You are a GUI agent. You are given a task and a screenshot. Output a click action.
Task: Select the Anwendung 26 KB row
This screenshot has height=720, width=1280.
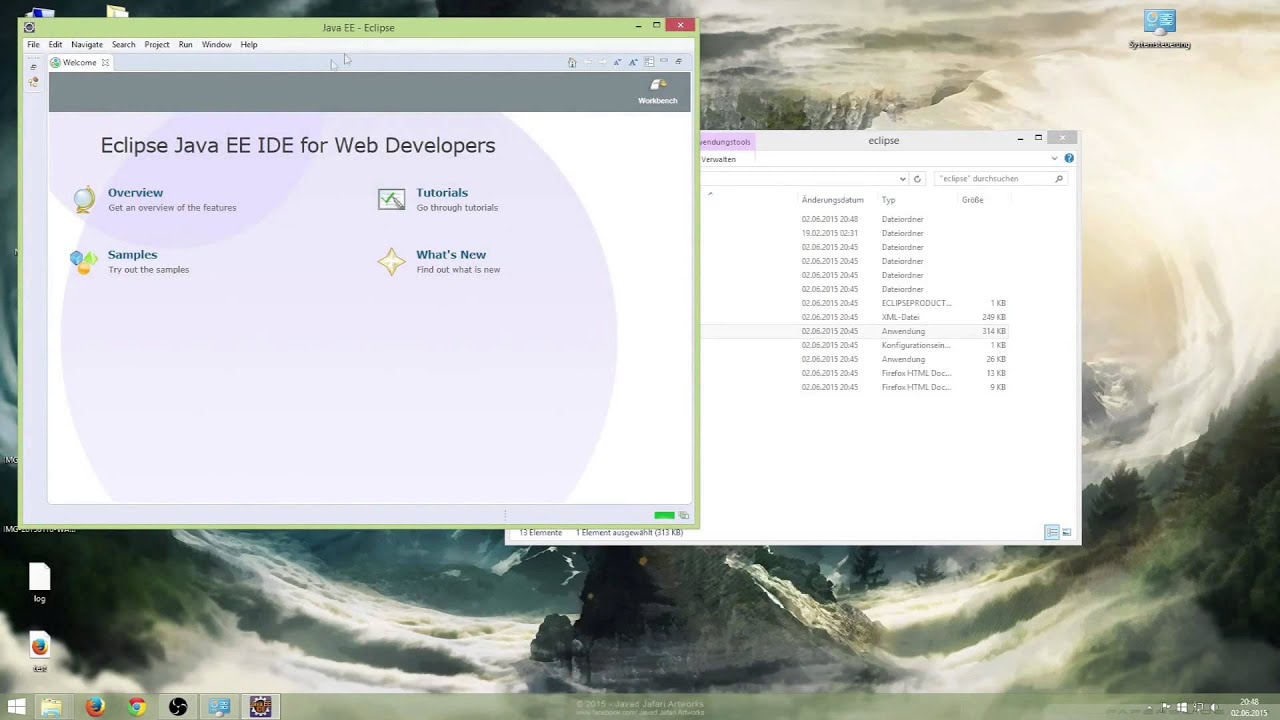[854, 359]
